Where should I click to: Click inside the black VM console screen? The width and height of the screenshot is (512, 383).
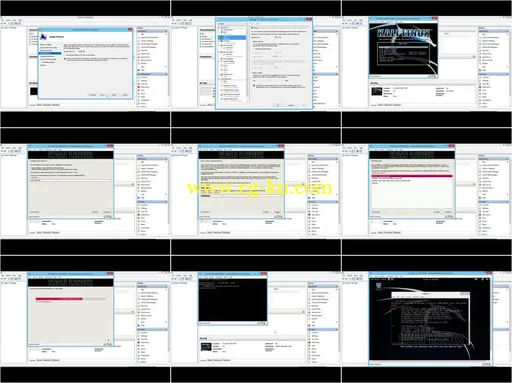(x=233, y=300)
